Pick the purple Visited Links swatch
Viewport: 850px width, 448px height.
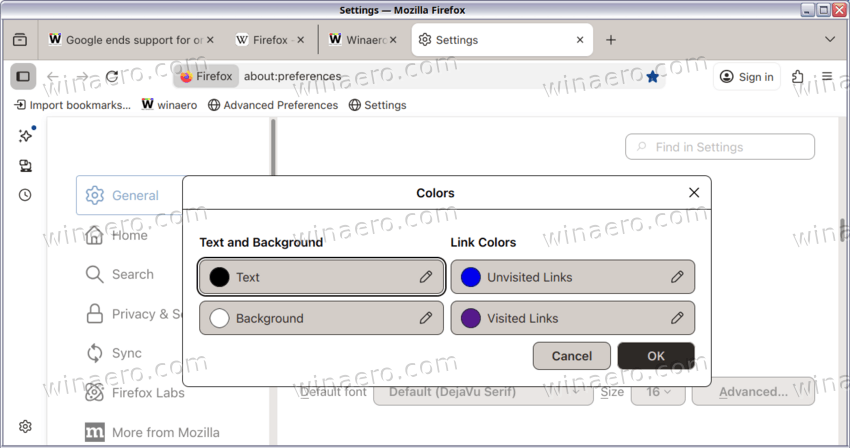pos(471,318)
